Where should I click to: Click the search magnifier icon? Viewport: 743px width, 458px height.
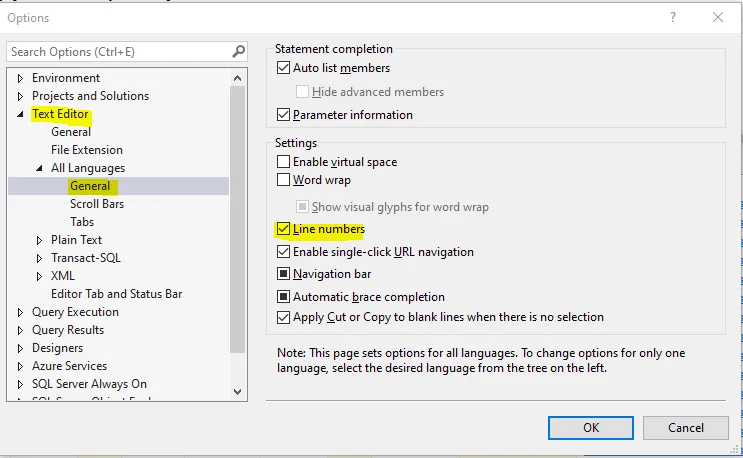239,51
